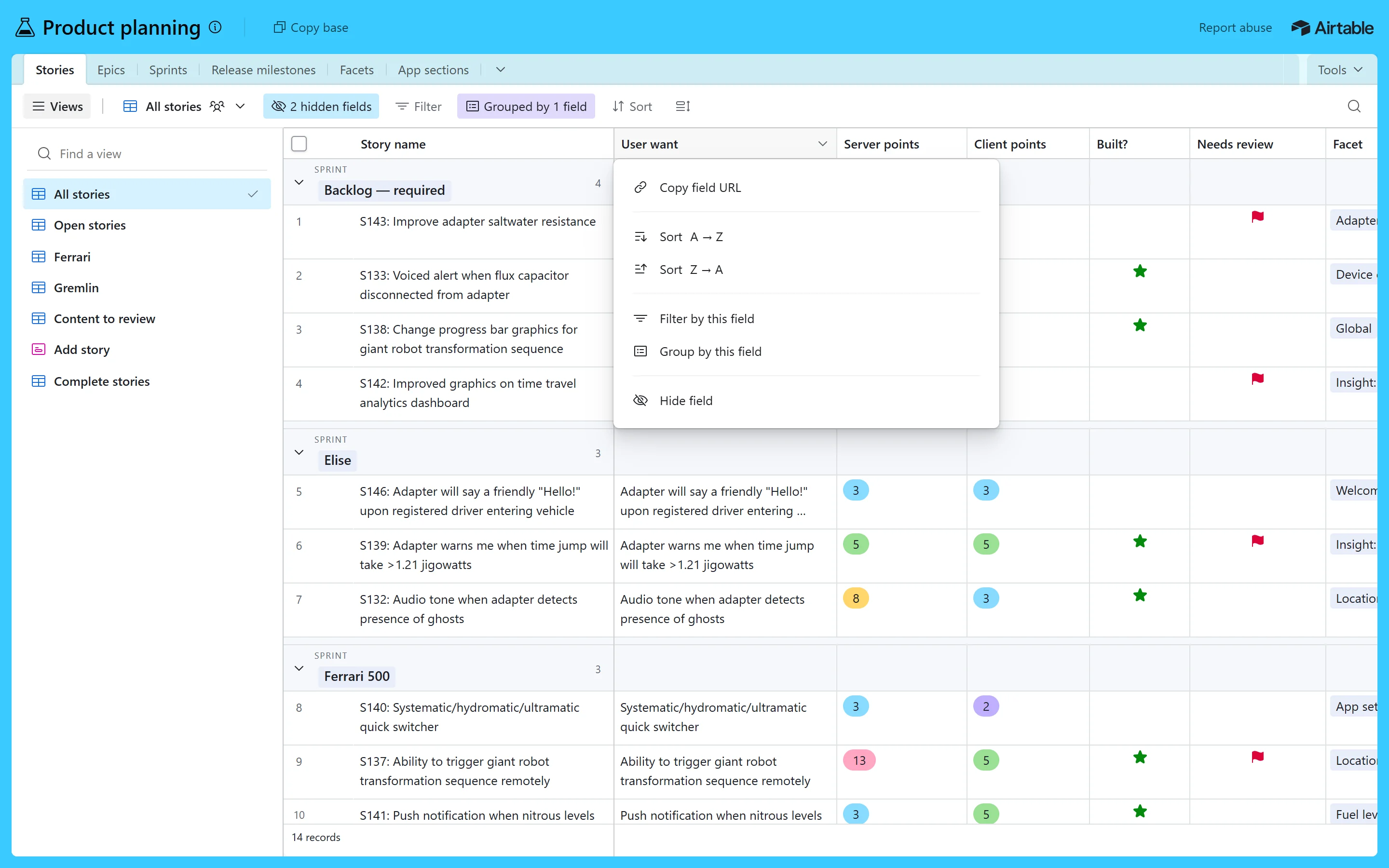Click the grid icon of Open stories view

39,225
